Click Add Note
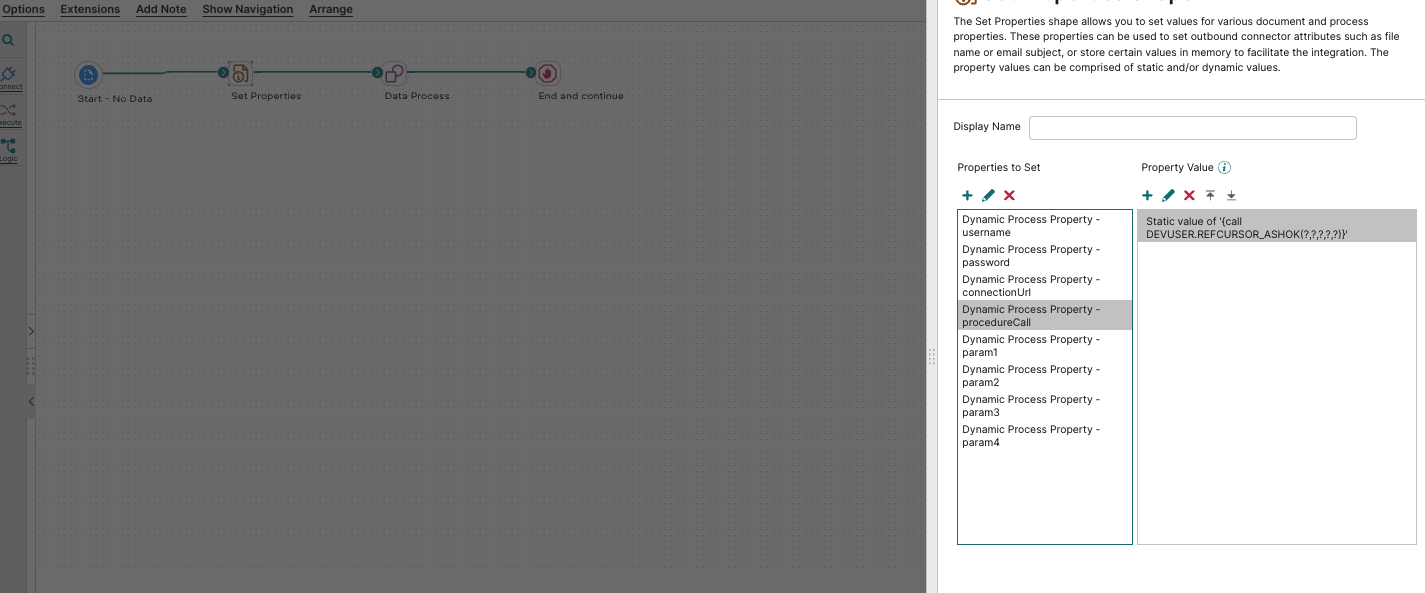 coord(160,9)
